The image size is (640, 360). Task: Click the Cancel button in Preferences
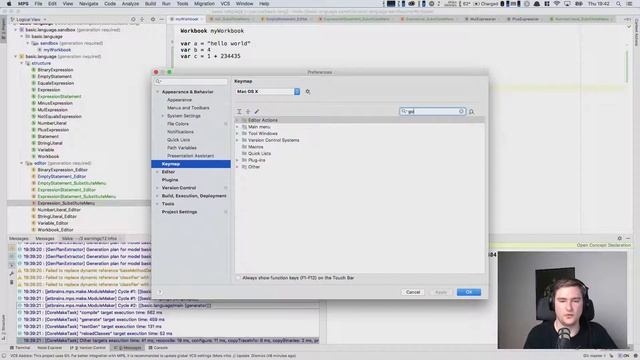pyautogui.click(x=413, y=292)
